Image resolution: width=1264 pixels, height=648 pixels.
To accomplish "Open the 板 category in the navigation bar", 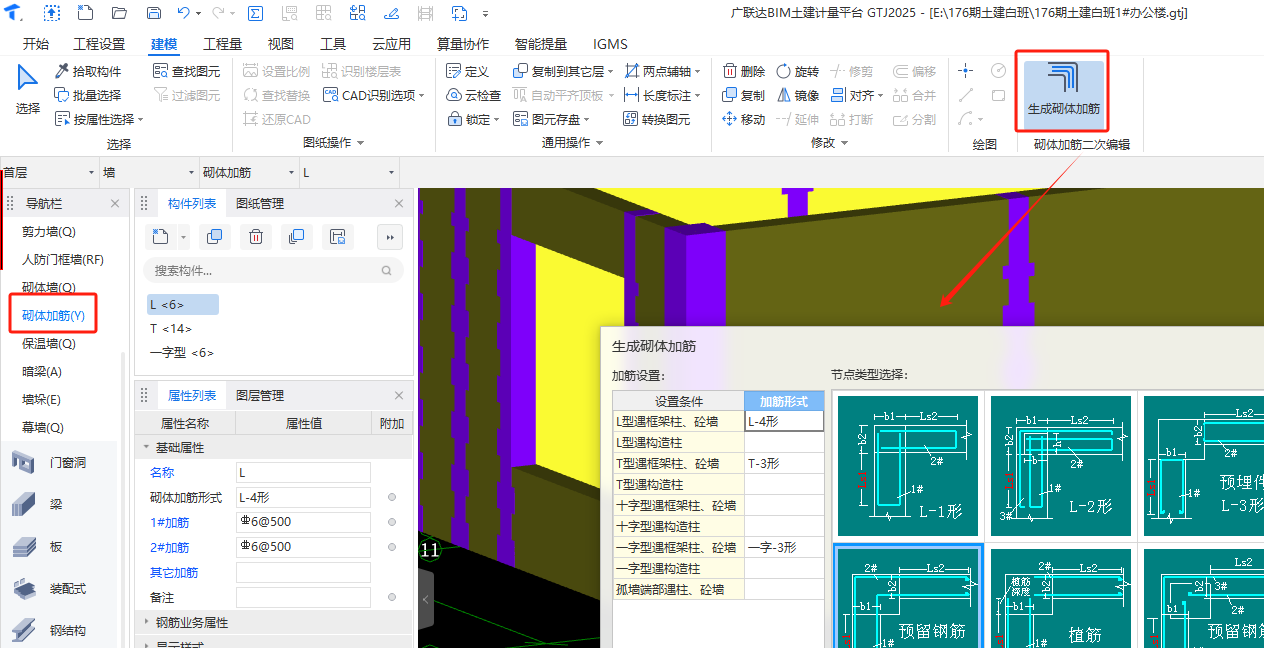I will (58, 547).
